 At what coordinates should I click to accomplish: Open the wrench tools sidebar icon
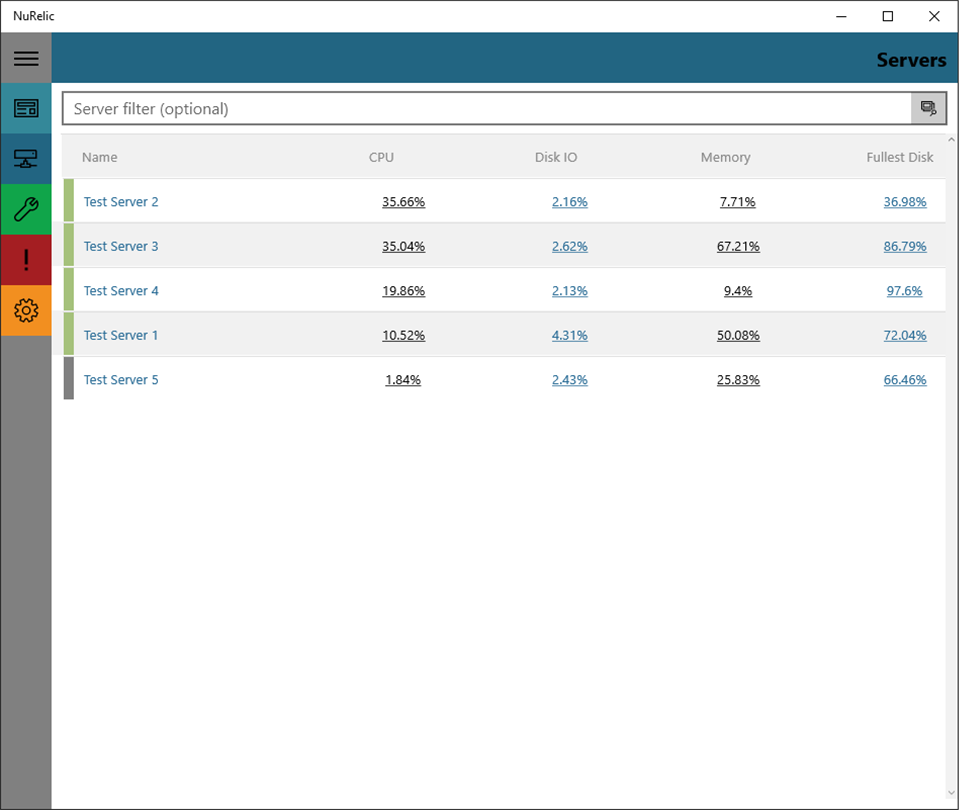(26, 209)
